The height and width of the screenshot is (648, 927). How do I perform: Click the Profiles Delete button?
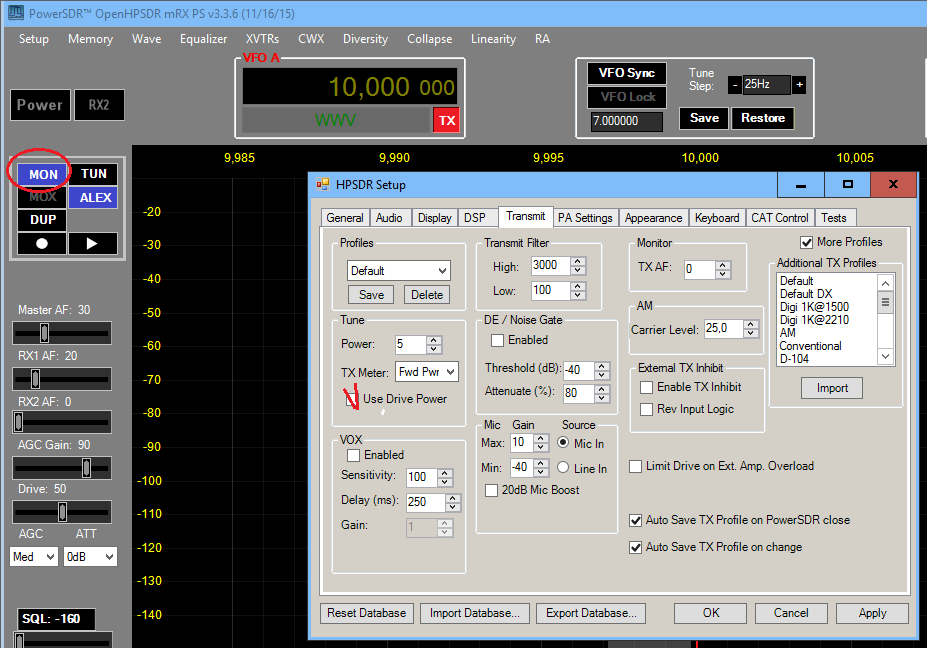[x=427, y=295]
